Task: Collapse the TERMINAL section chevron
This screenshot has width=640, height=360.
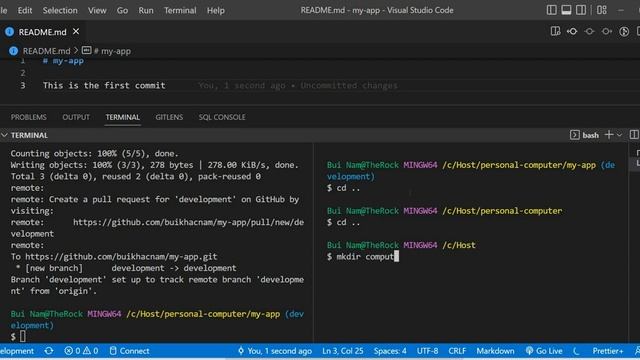Action: click(4, 135)
